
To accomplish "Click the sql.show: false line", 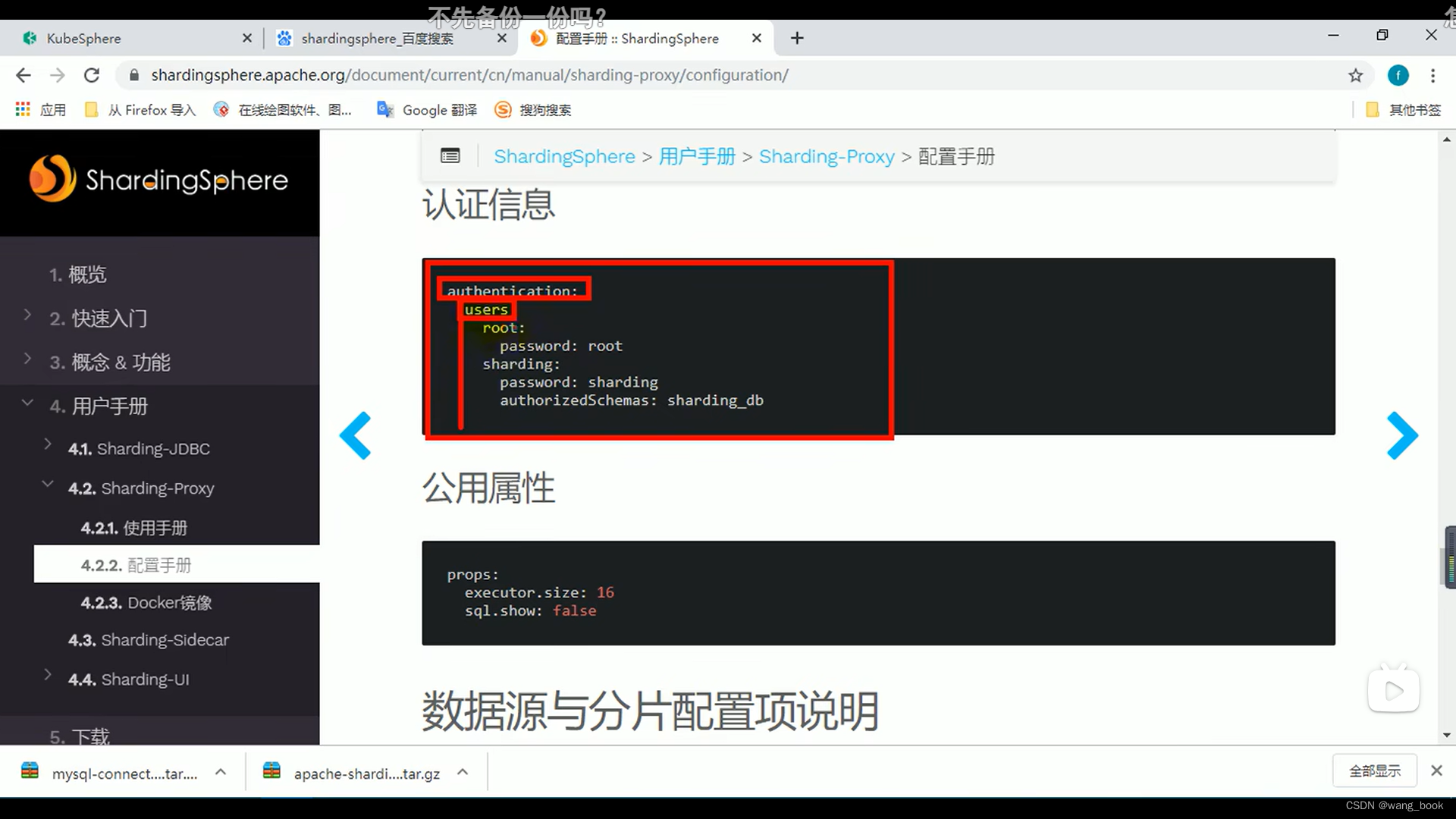I will (530, 610).
